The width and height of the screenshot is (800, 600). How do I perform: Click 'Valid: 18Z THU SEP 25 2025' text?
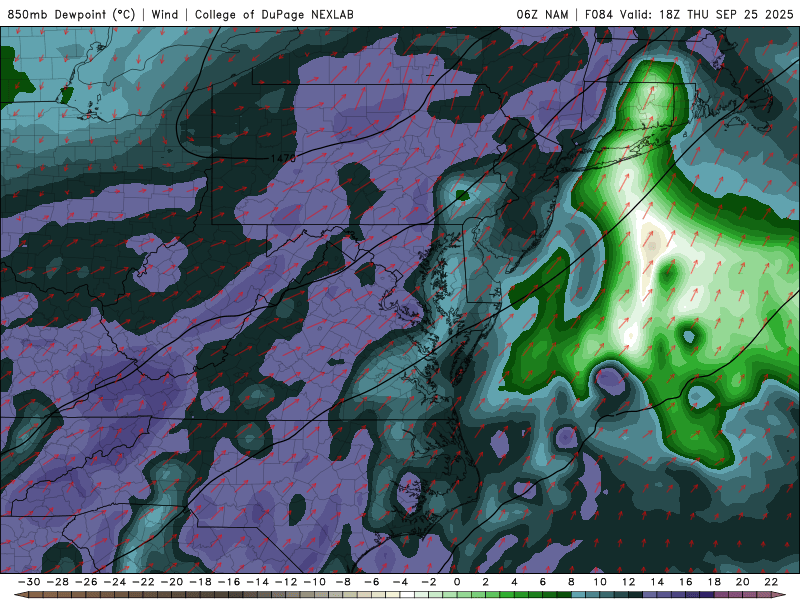(x=707, y=14)
